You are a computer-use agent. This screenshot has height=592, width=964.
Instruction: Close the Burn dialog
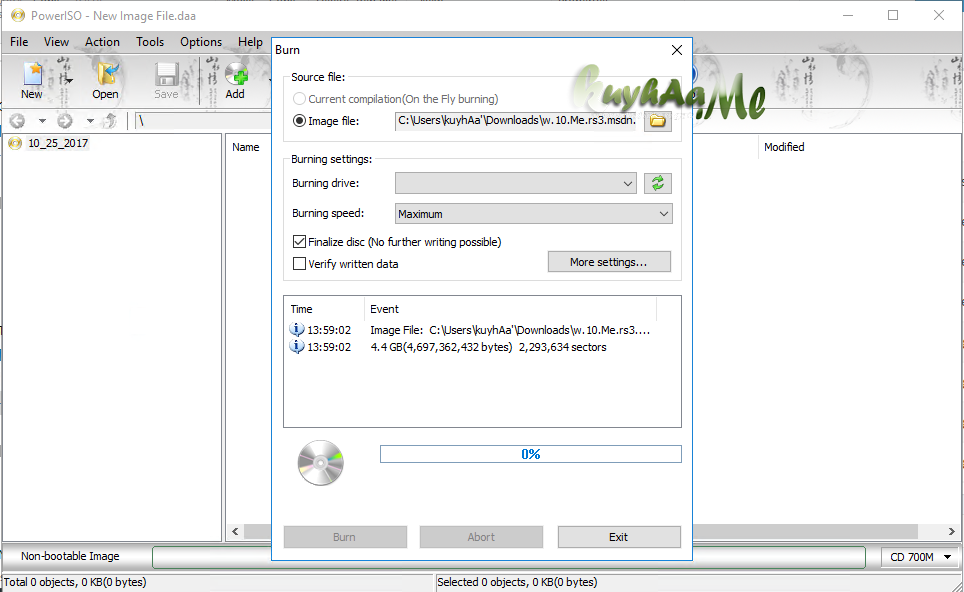(x=677, y=50)
